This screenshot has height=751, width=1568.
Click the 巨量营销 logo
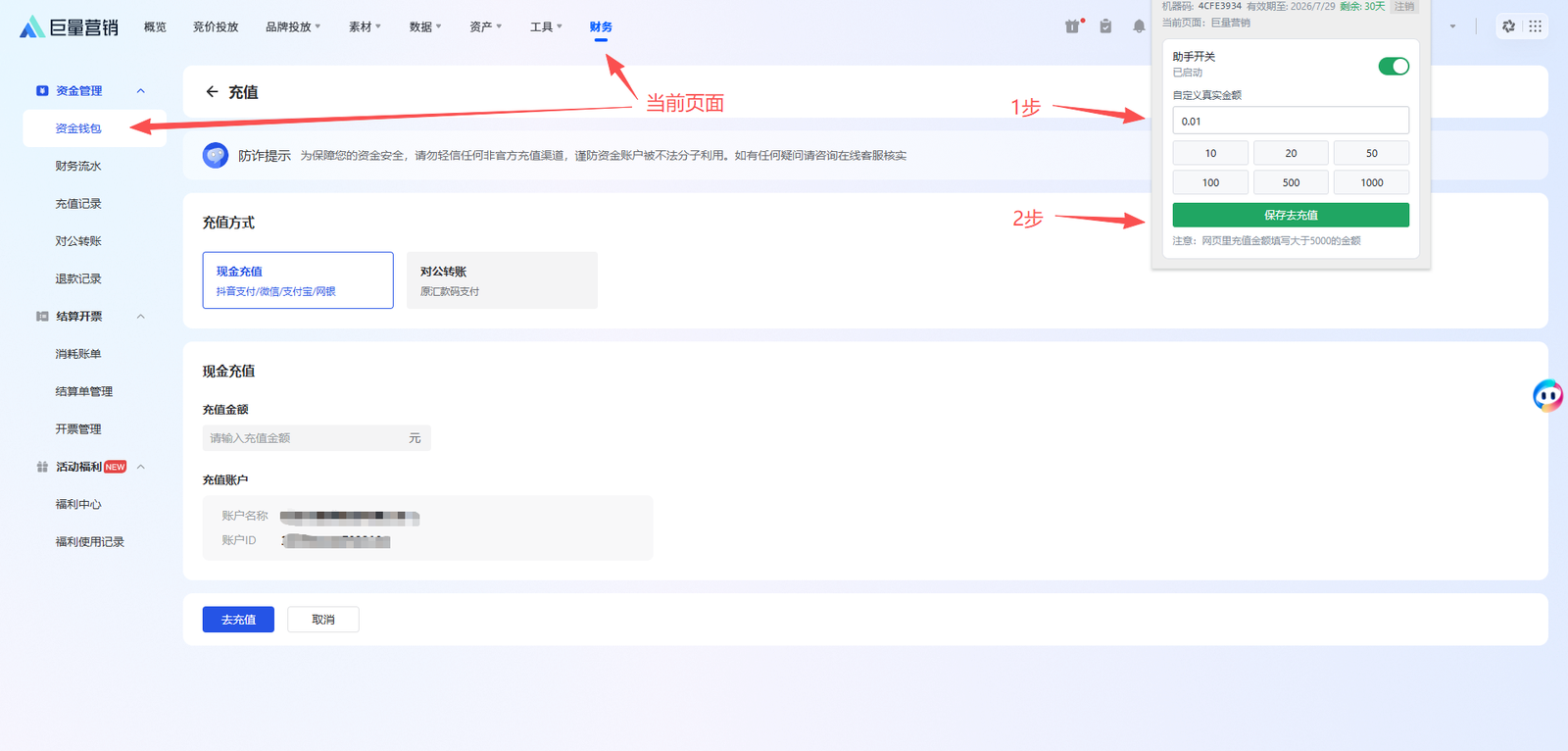click(69, 27)
